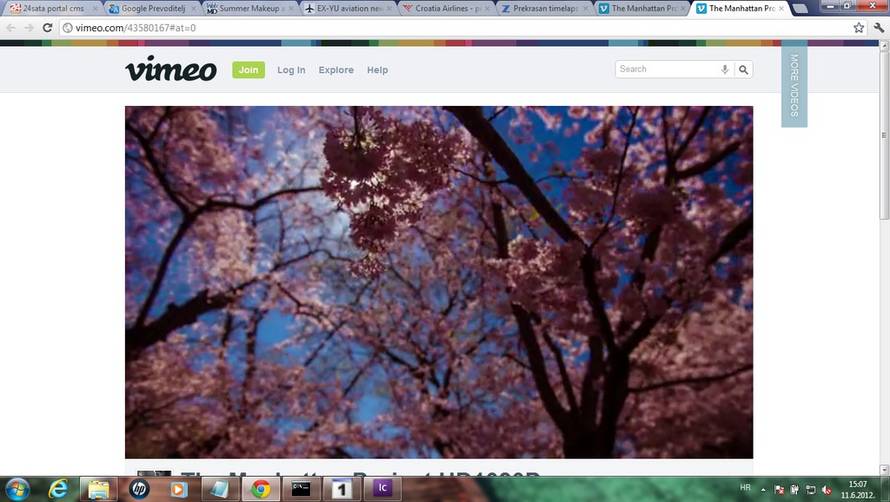Image resolution: width=890 pixels, height=502 pixels.
Task: Open the Log In link
Action: (291, 70)
